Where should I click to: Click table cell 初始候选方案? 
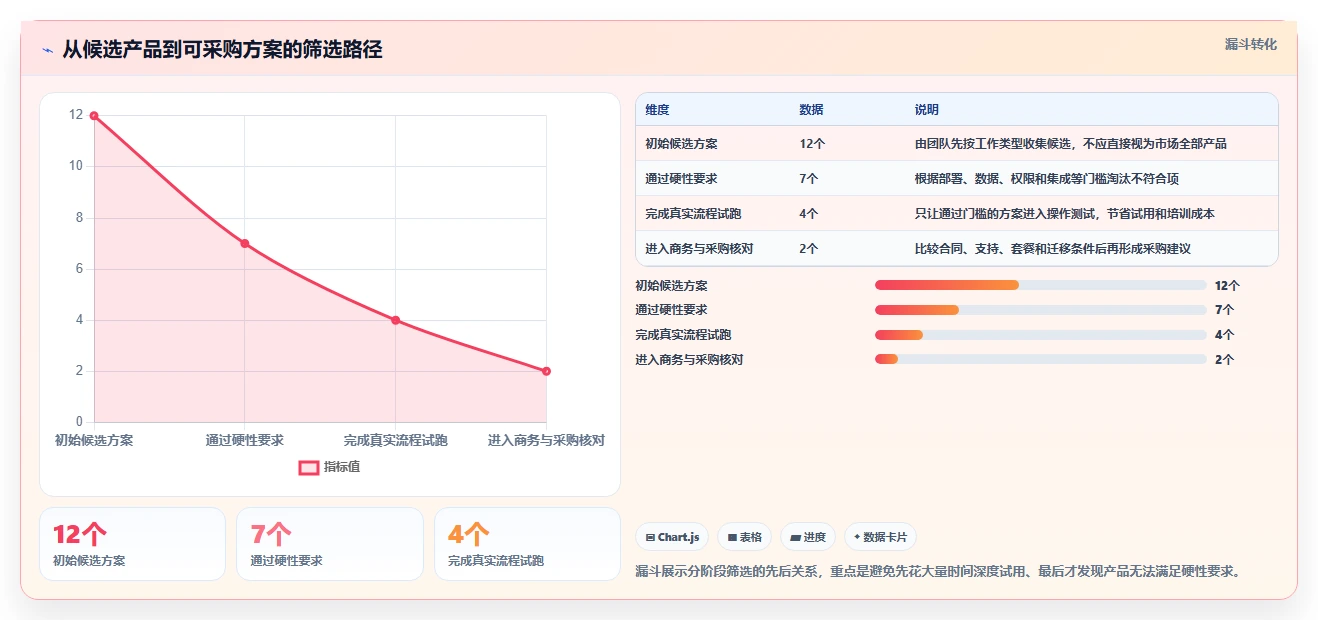(x=681, y=144)
